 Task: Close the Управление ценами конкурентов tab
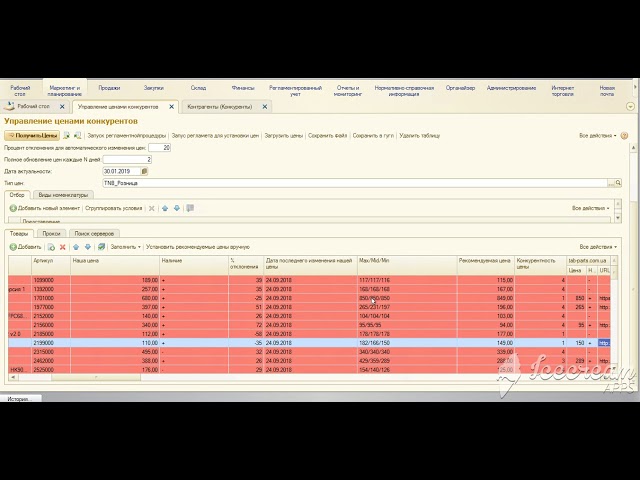coord(171,107)
